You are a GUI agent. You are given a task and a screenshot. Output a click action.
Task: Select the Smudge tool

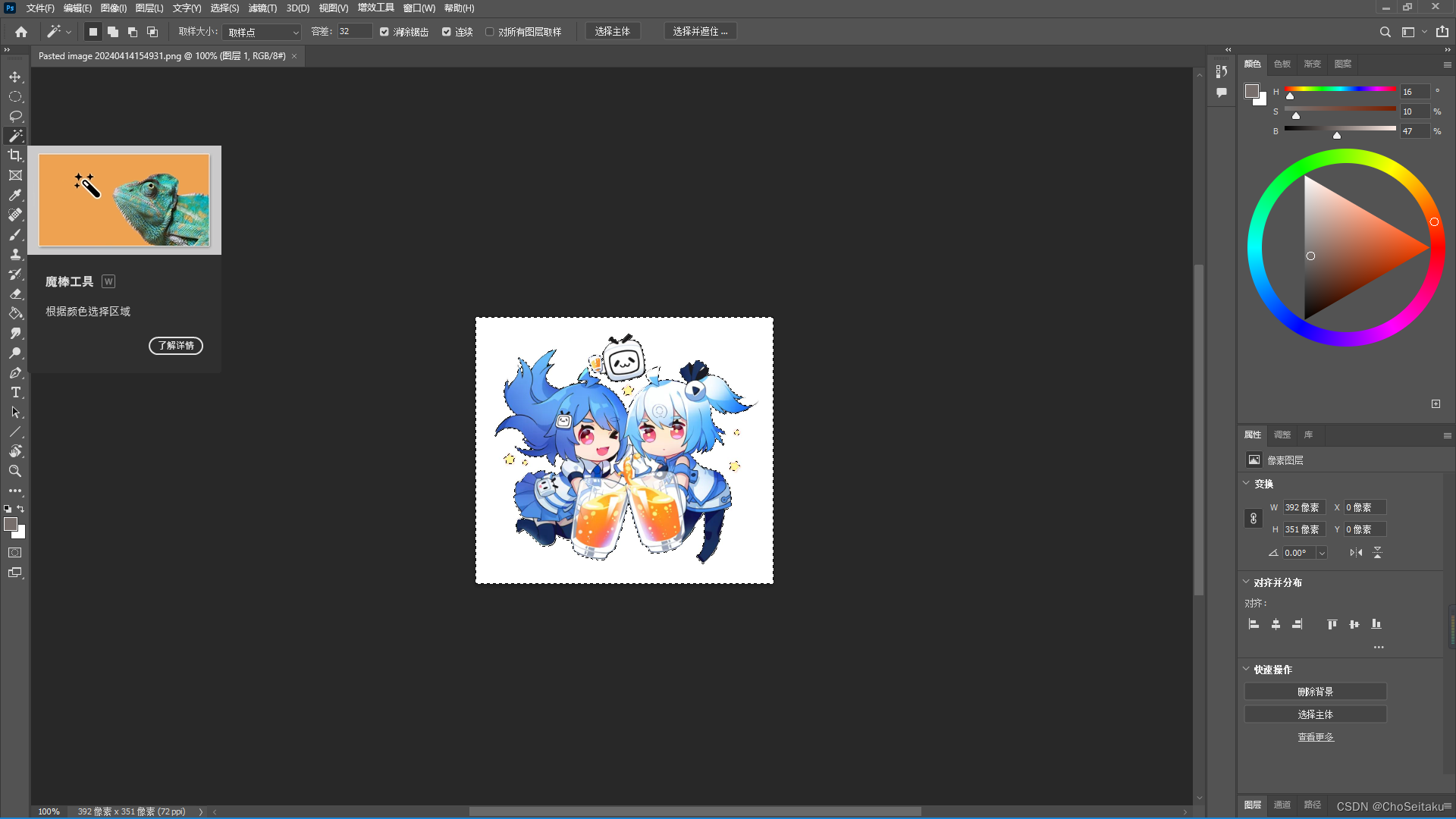pos(15,333)
